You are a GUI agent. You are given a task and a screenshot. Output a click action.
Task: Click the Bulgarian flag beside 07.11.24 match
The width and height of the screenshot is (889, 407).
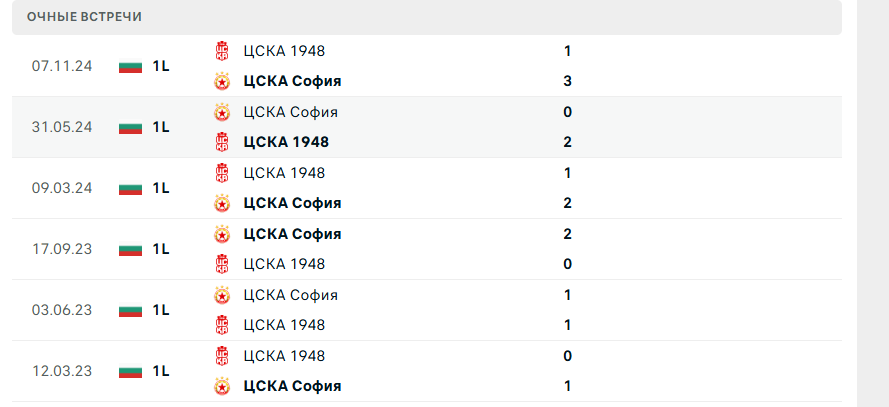point(131,66)
